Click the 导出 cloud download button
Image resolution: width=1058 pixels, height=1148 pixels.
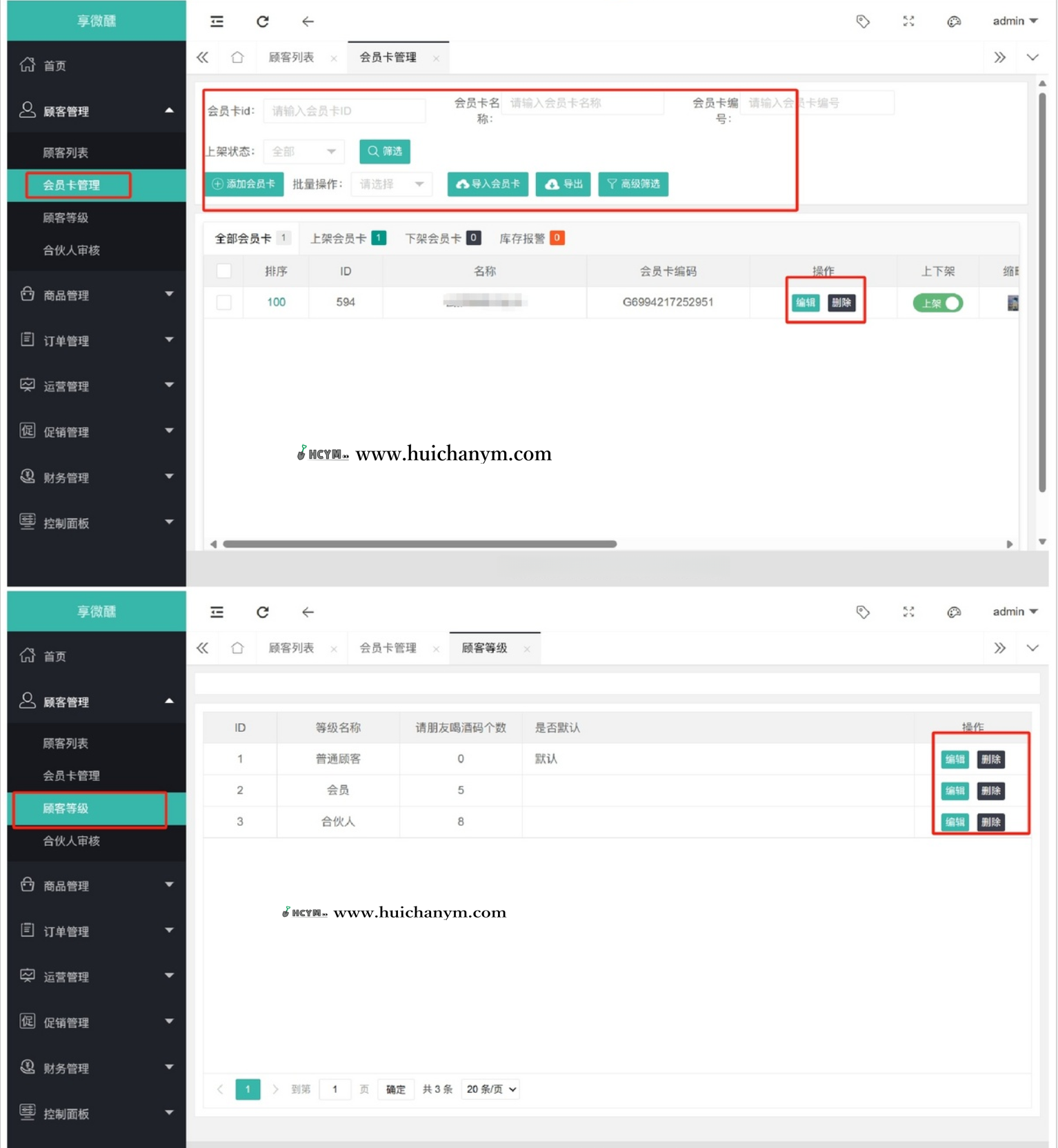(x=563, y=184)
